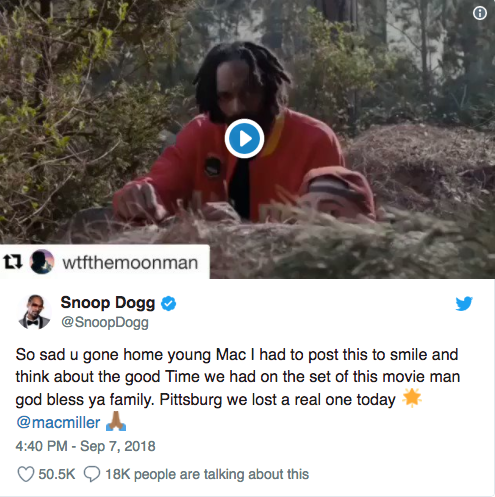Open the @macmiller mention link
Image resolution: width=495 pixels, height=497 pixels.
58,423
